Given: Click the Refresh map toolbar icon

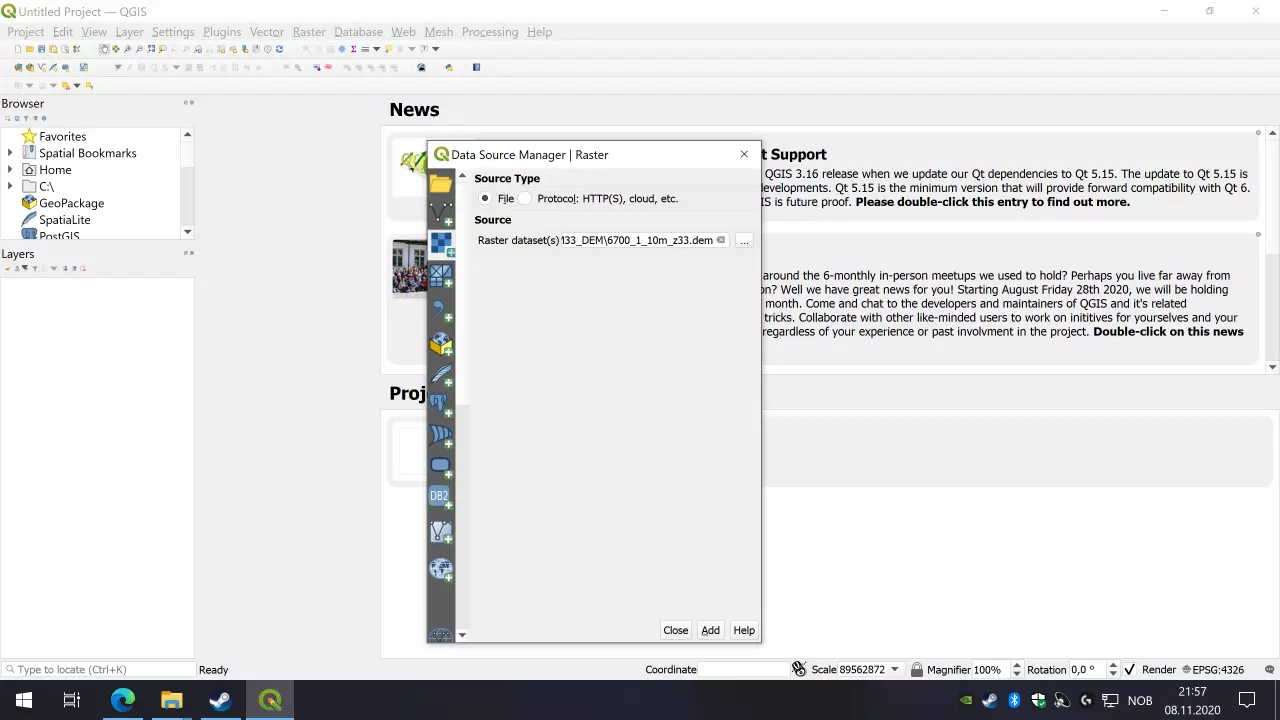Looking at the screenshot, I should [279, 49].
